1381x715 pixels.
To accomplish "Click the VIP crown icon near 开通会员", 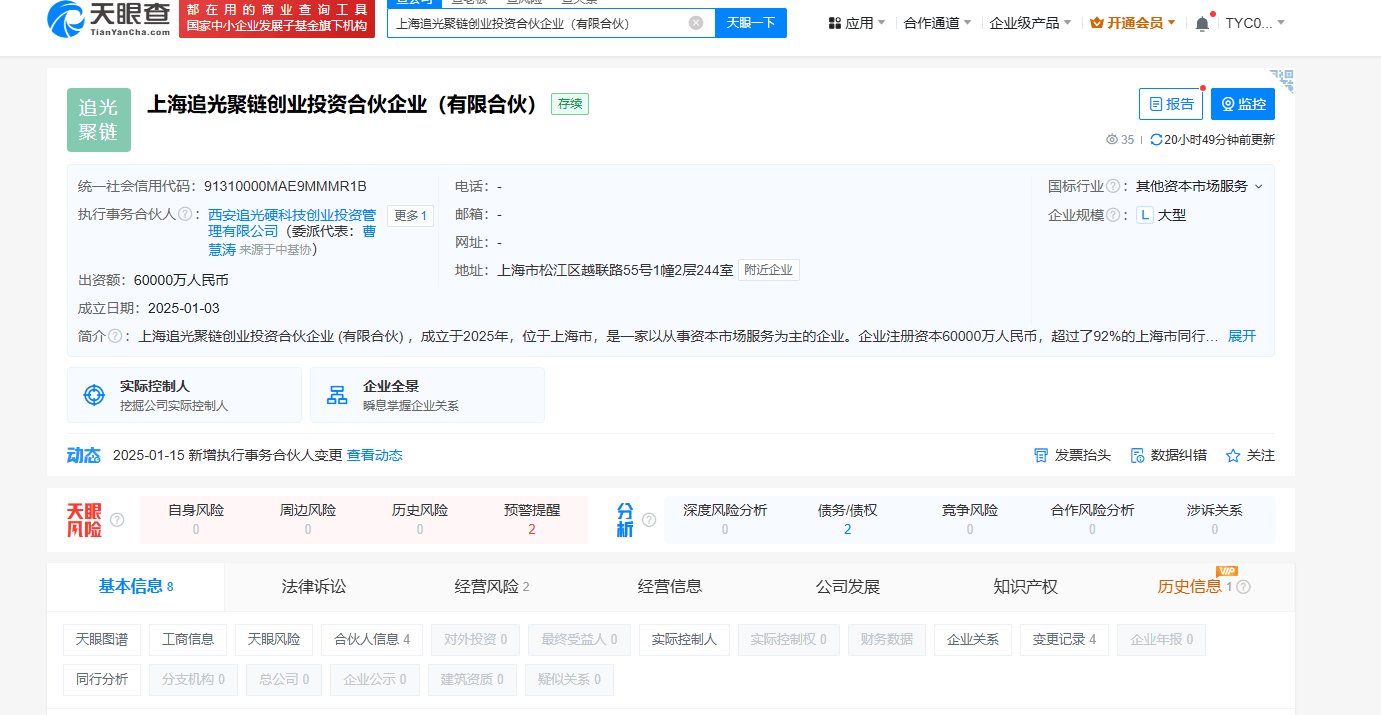I will [x=1096, y=23].
